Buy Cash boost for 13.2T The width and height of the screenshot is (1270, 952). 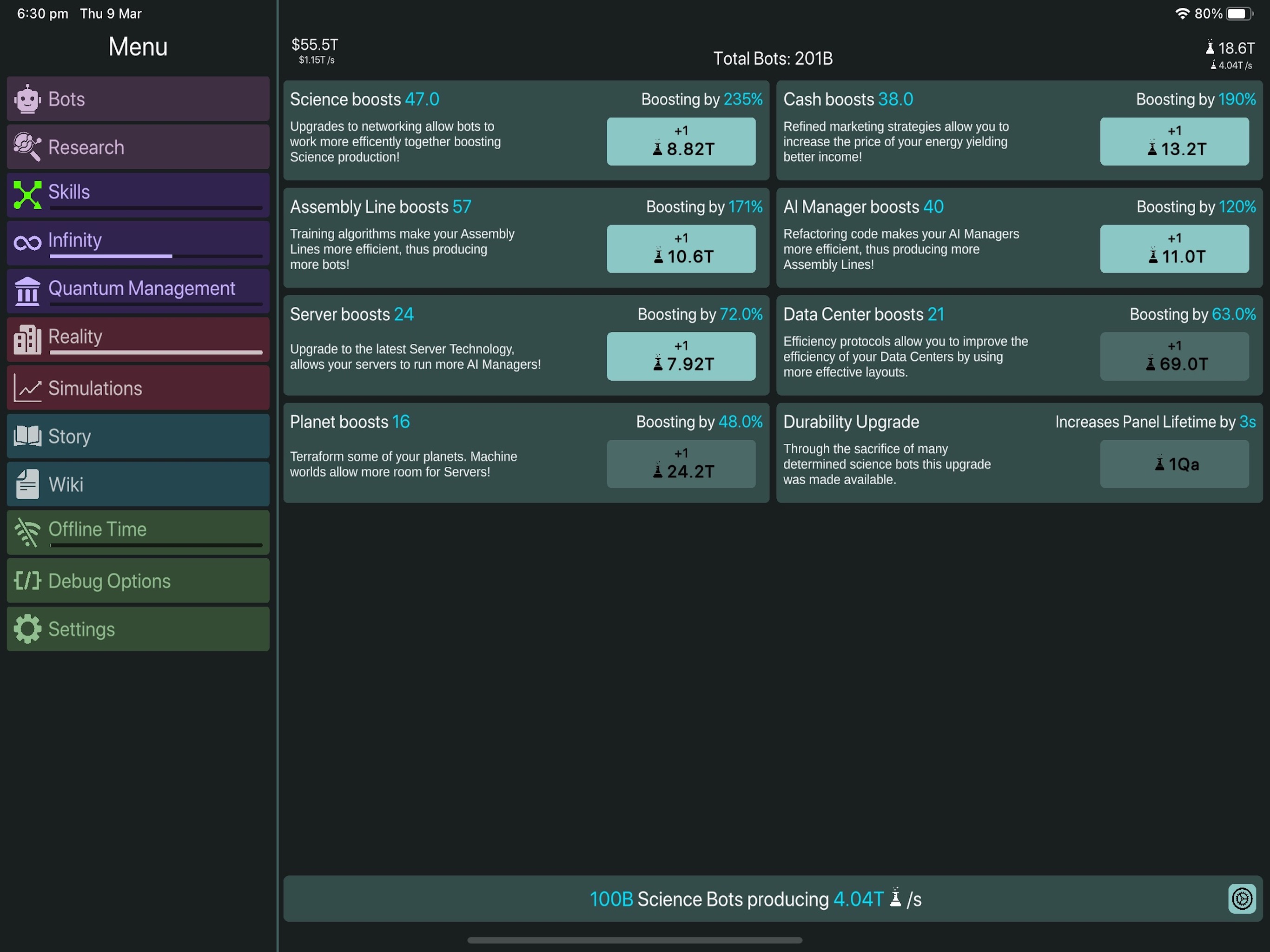point(1174,141)
